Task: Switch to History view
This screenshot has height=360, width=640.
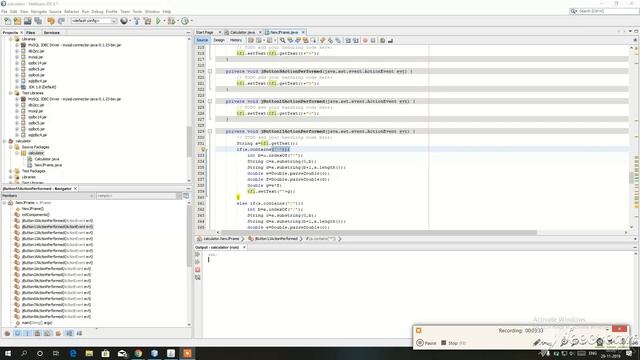Action: [236, 40]
